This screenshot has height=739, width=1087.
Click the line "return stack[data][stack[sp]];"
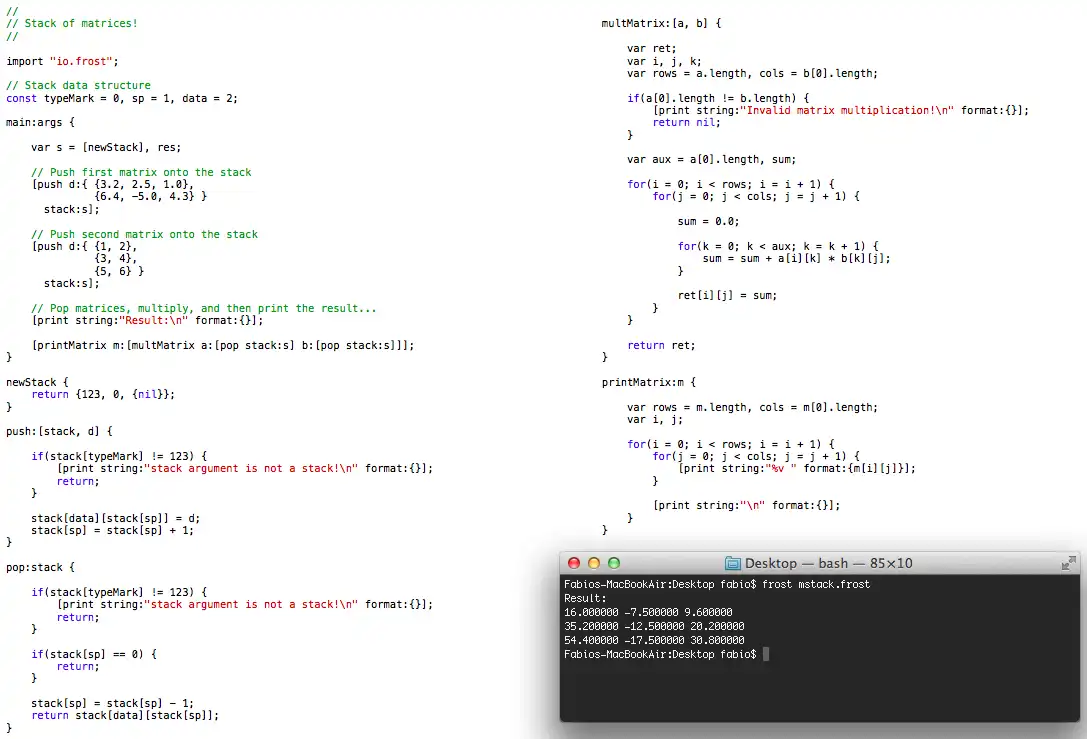click(125, 715)
